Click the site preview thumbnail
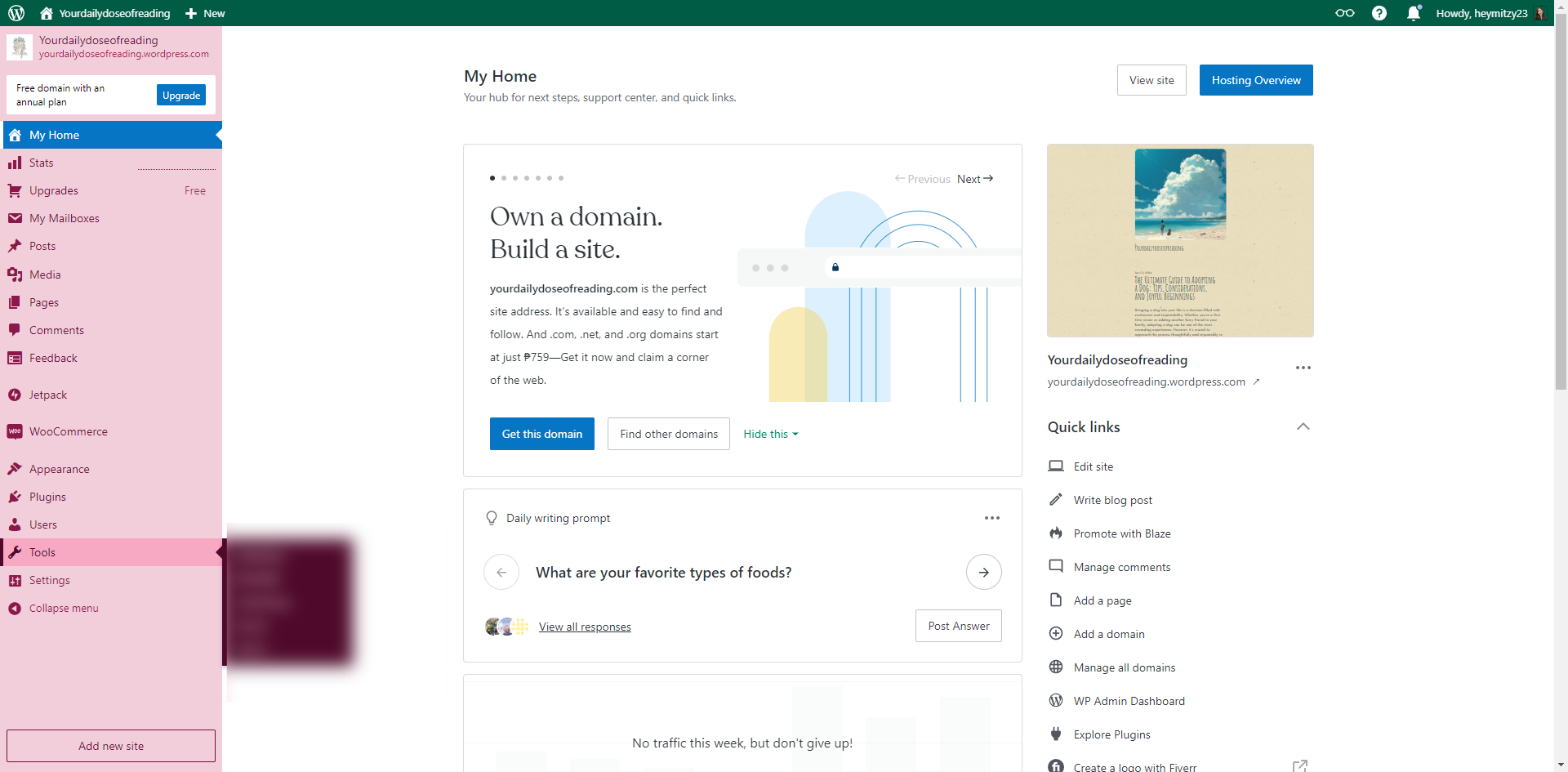Image resolution: width=1568 pixels, height=772 pixels. [1180, 240]
